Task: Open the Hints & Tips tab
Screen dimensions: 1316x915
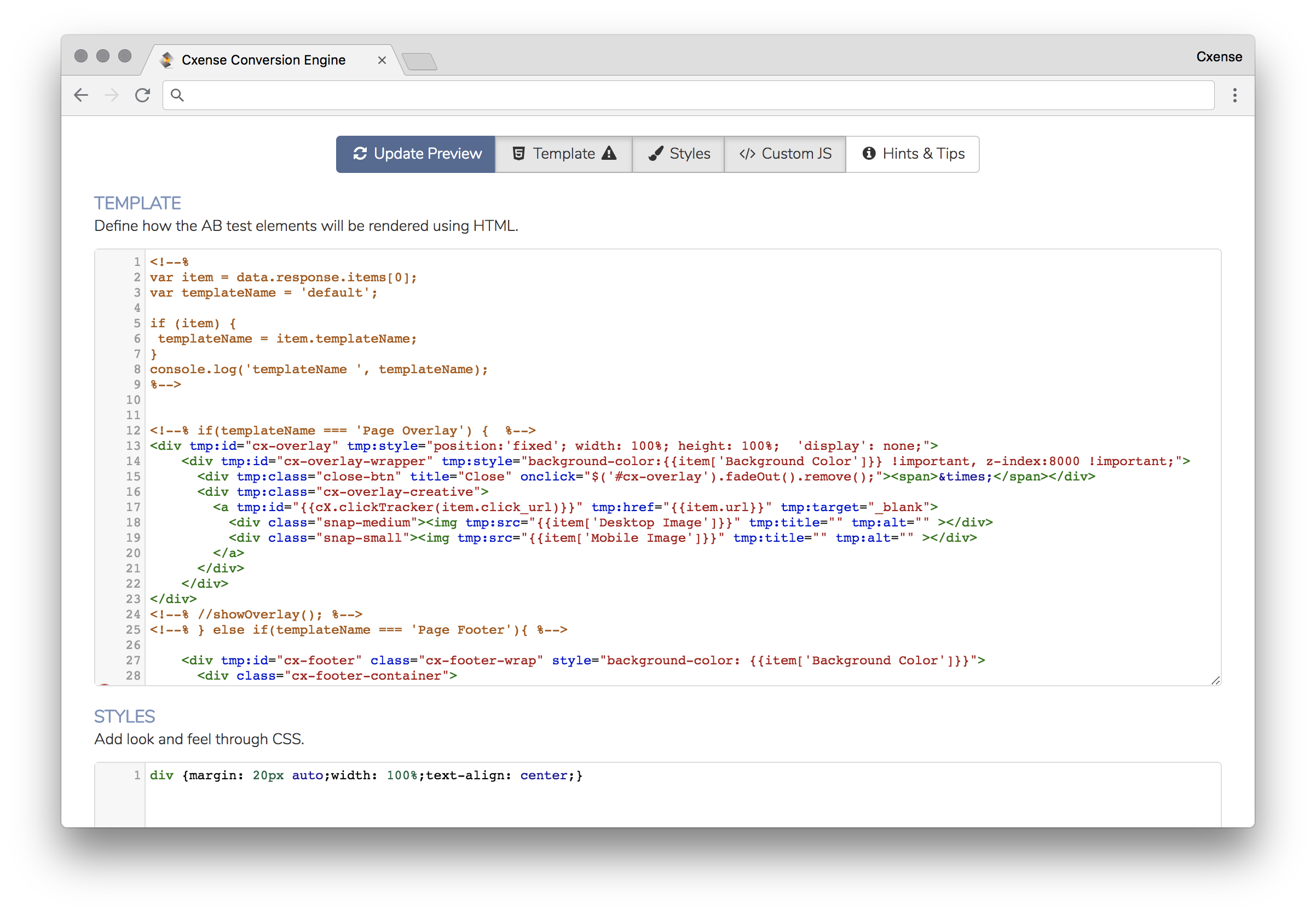Action: (x=913, y=154)
